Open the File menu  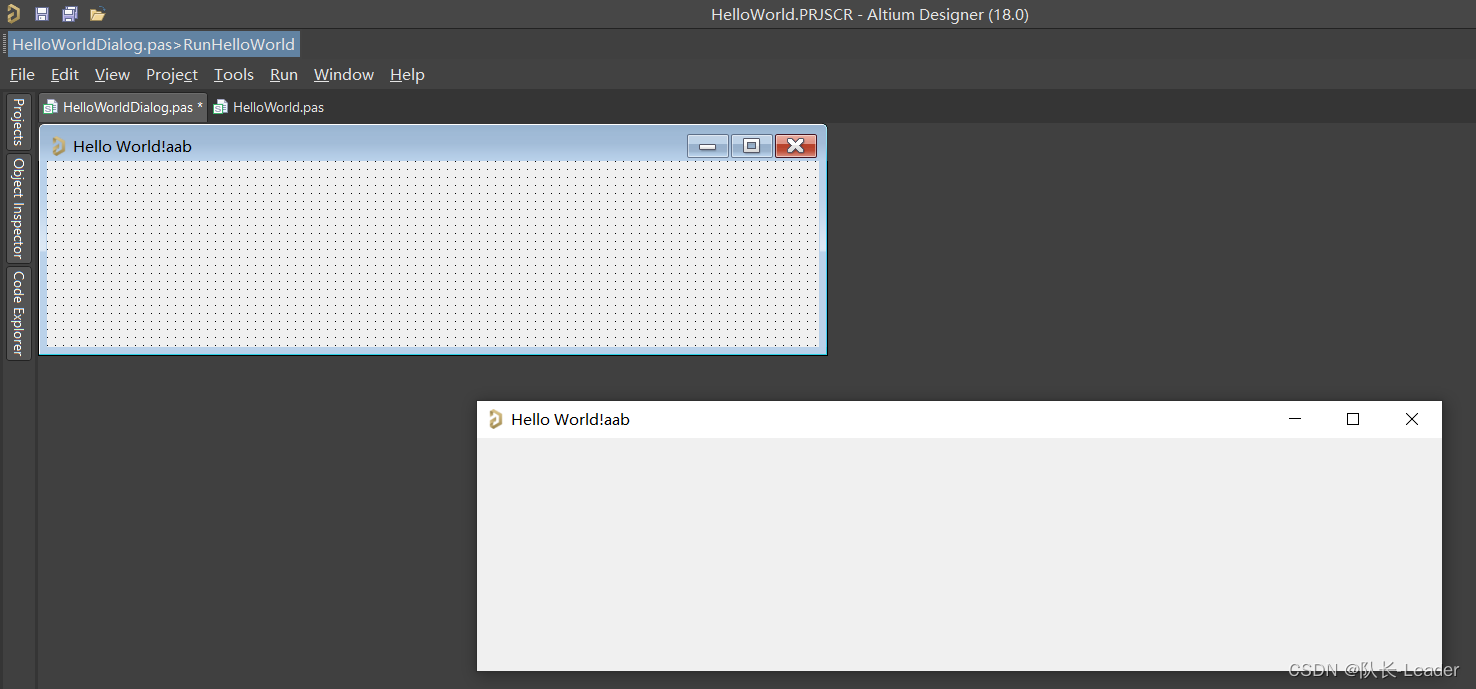point(22,75)
